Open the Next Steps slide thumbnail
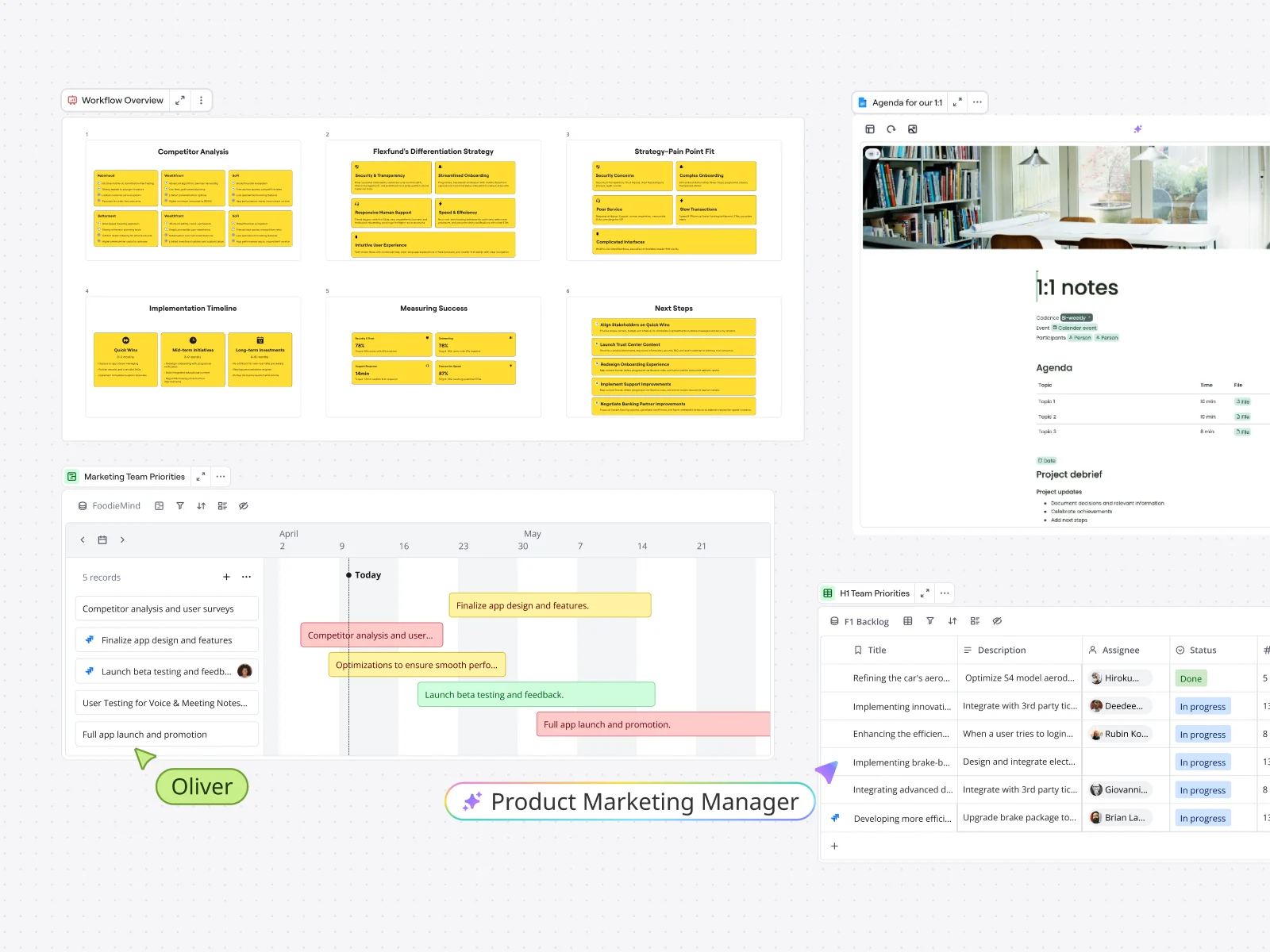 (674, 357)
